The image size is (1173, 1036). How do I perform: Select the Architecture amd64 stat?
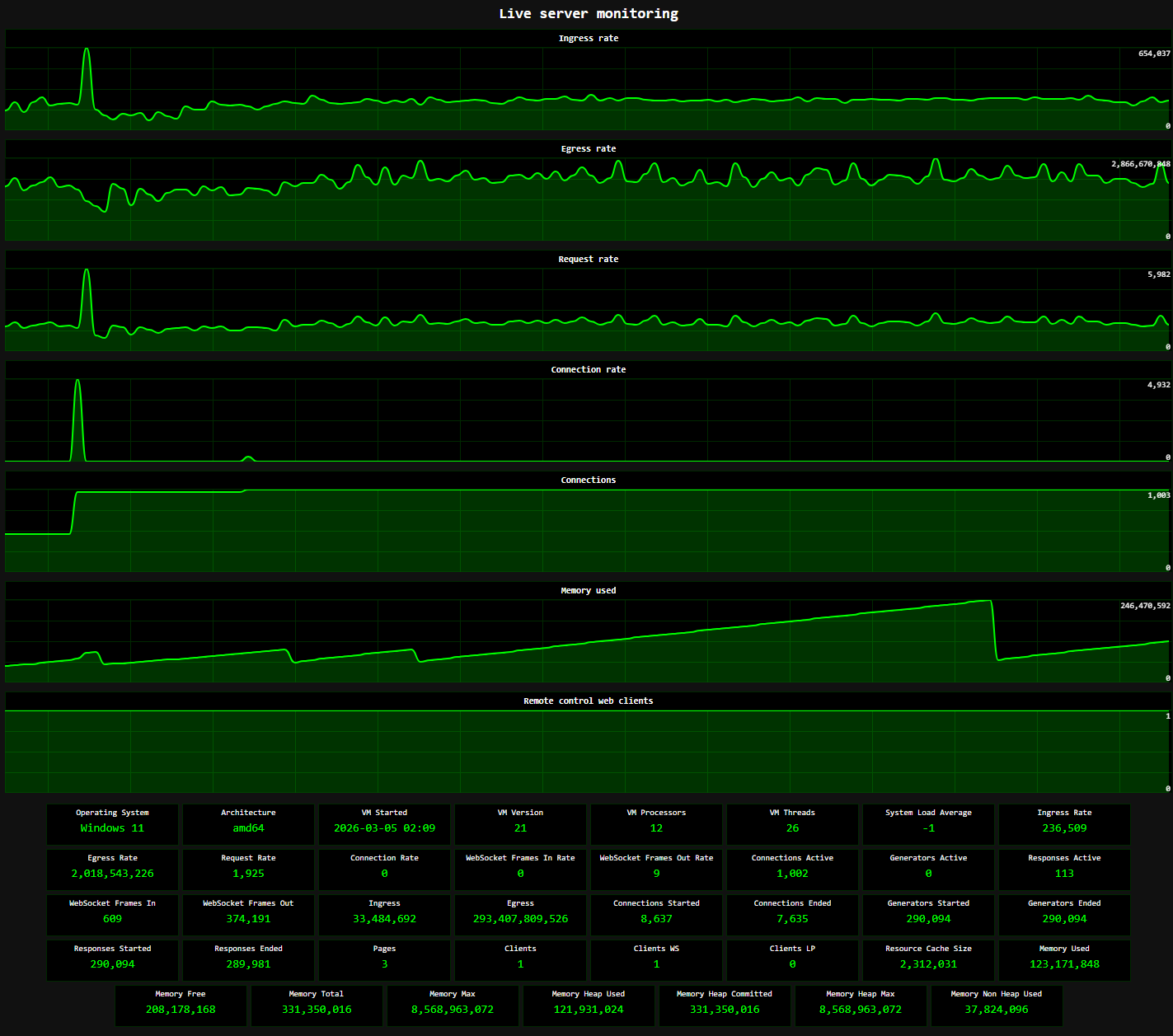click(x=248, y=824)
